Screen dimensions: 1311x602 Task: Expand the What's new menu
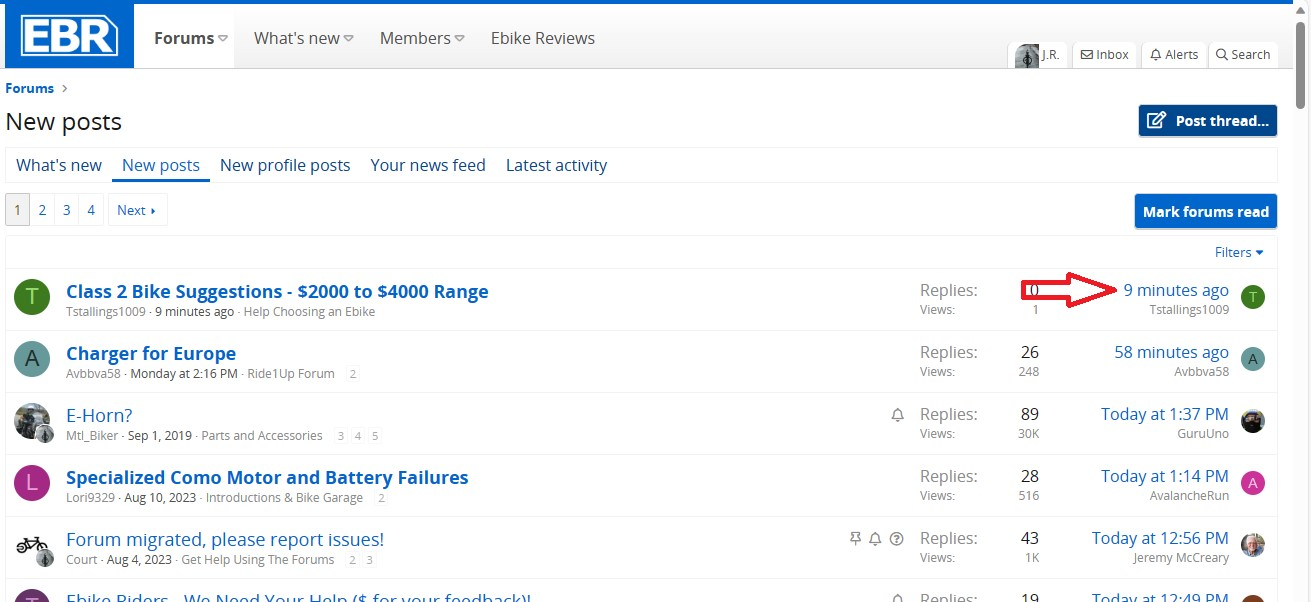[349, 39]
